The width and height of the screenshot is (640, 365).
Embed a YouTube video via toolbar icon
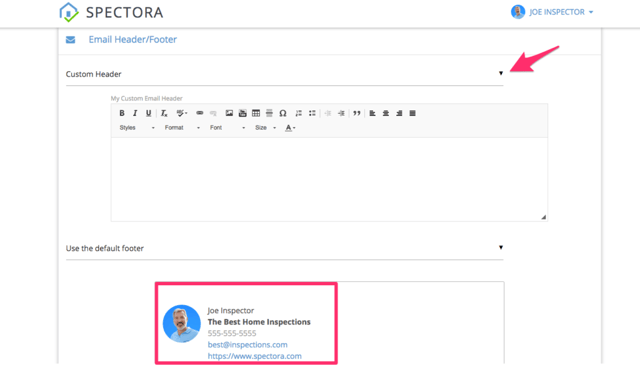pos(242,113)
